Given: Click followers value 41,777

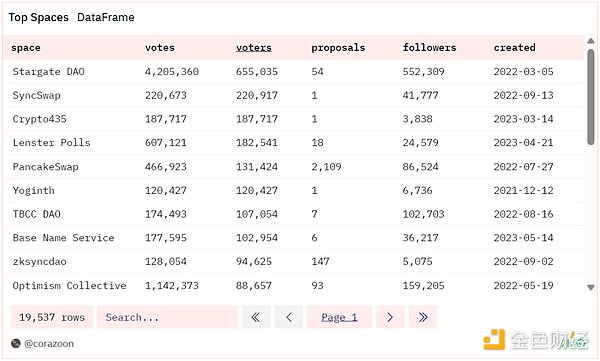Looking at the screenshot, I should click(420, 95).
